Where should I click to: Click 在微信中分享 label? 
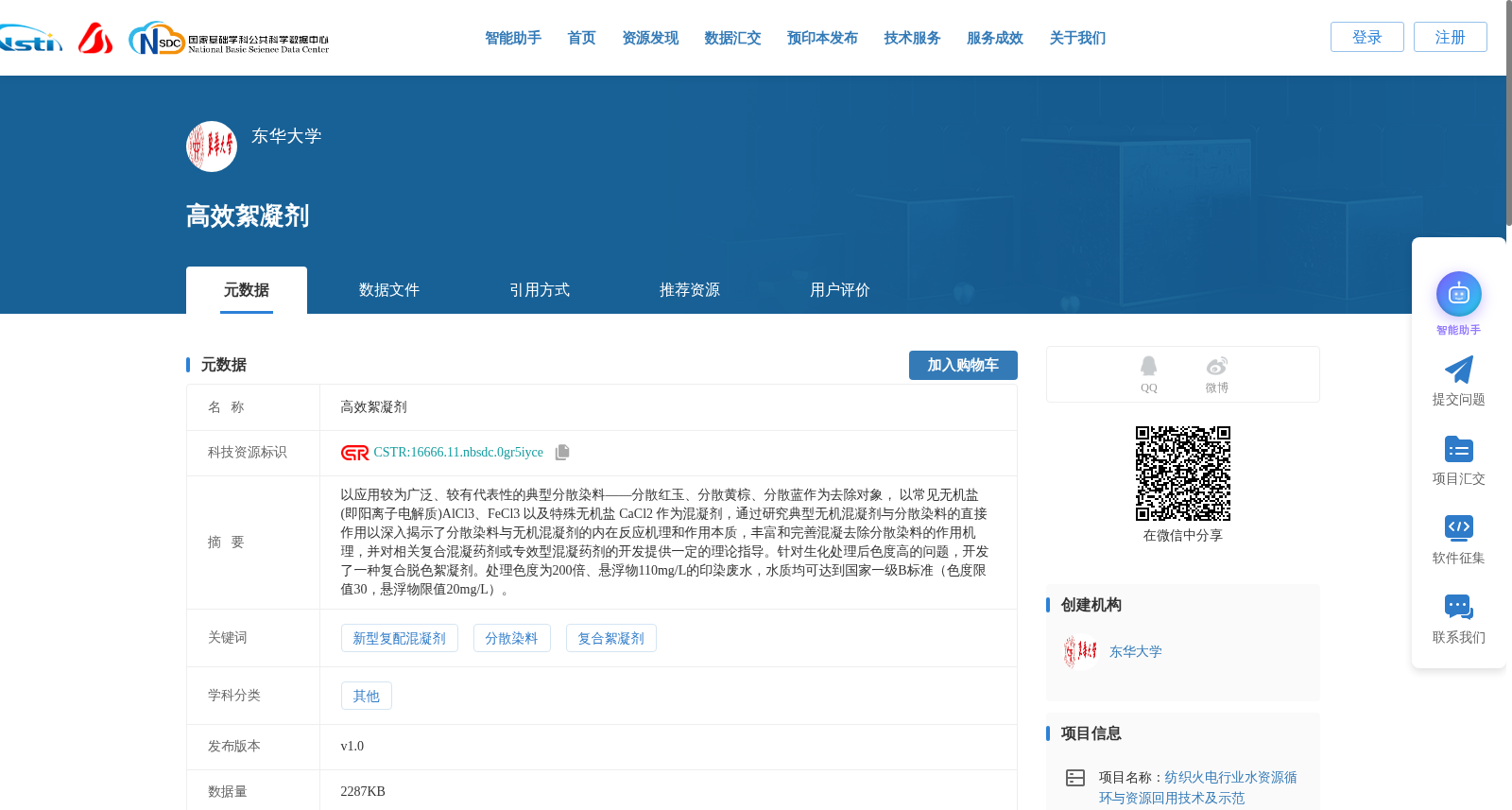[x=1183, y=536]
